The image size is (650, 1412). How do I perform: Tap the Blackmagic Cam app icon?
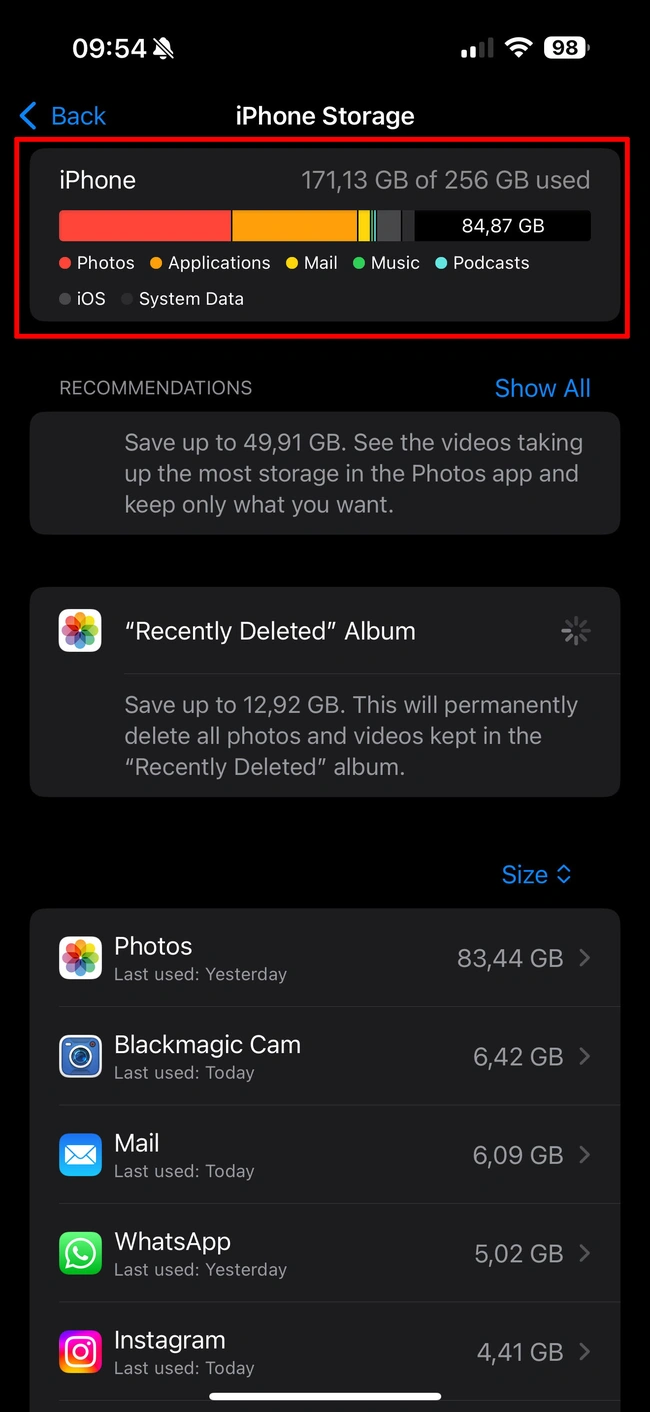click(x=80, y=1056)
